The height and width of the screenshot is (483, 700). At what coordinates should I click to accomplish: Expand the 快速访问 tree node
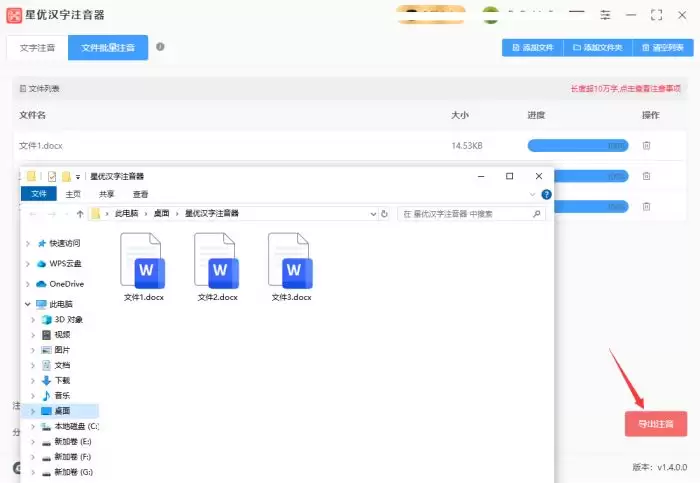(x=28, y=243)
